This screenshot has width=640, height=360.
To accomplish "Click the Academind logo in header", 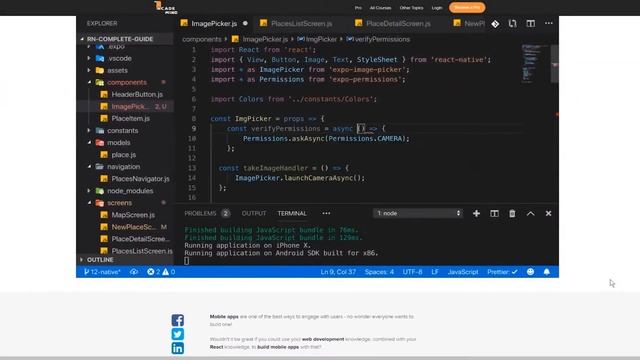I will 166,7.
